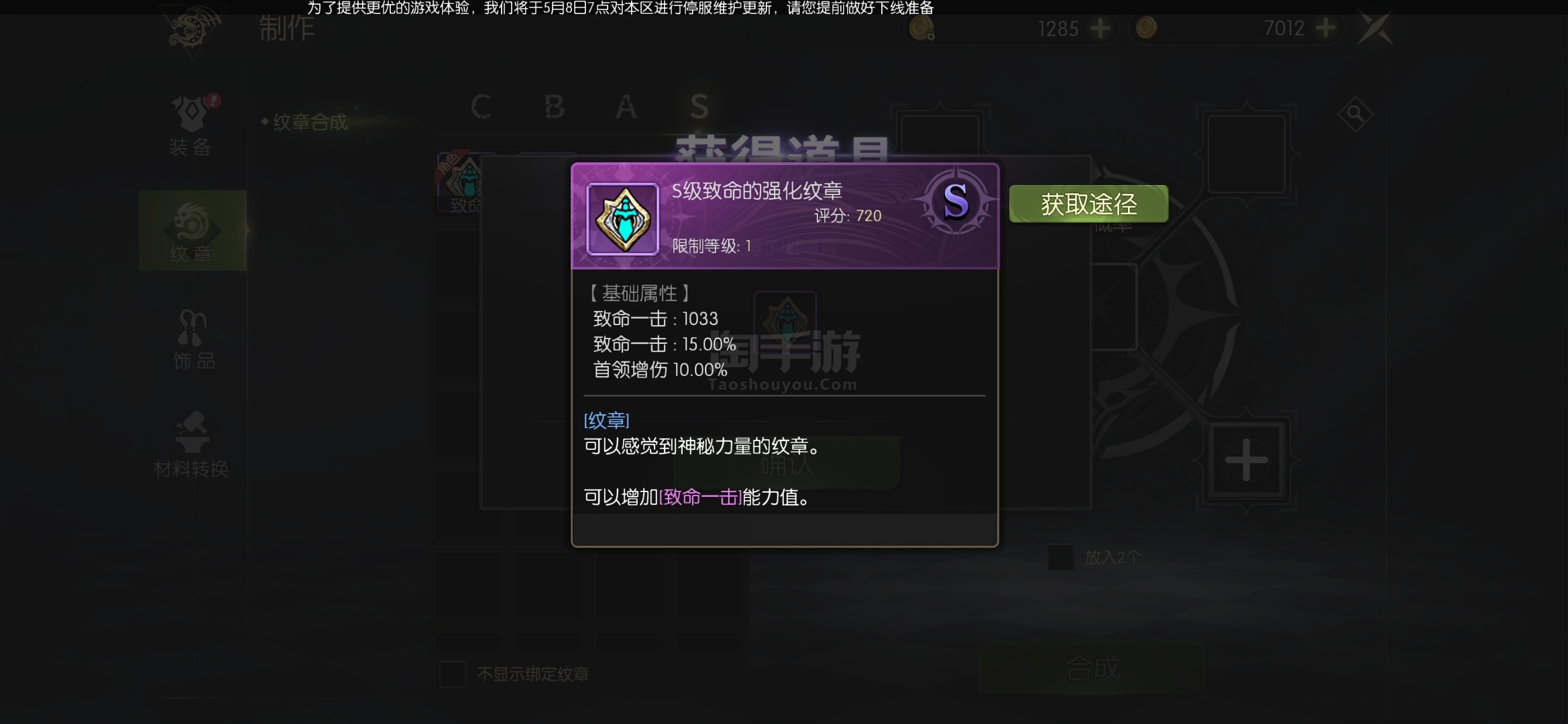Screen dimensions: 1568x724
Task: Click the 合成 synthesize button
Action: (x=1093, y=668)
